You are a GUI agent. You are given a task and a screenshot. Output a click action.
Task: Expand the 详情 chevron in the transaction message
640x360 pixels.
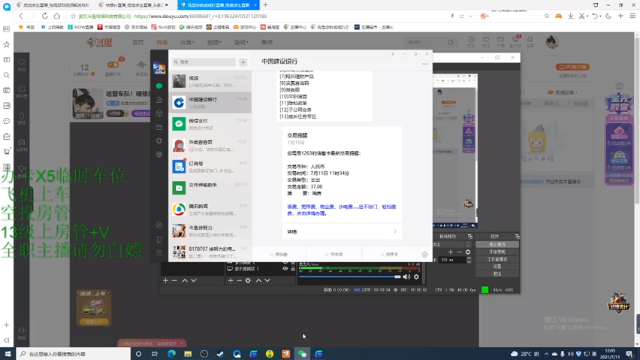point(395,232)
